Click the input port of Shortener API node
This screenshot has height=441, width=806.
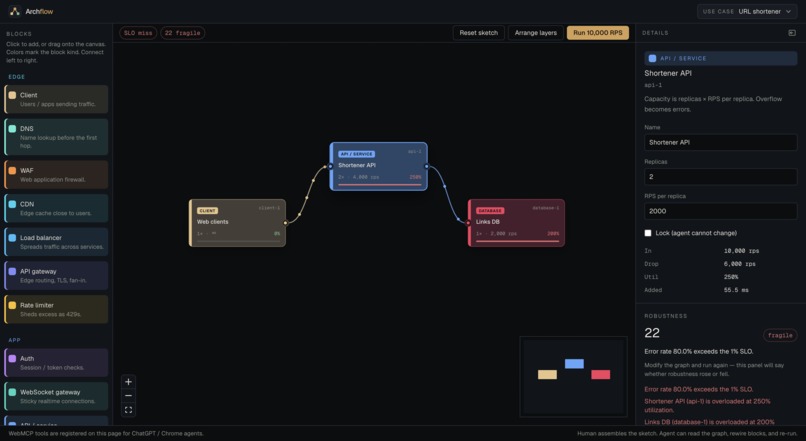tap(330, 166)
